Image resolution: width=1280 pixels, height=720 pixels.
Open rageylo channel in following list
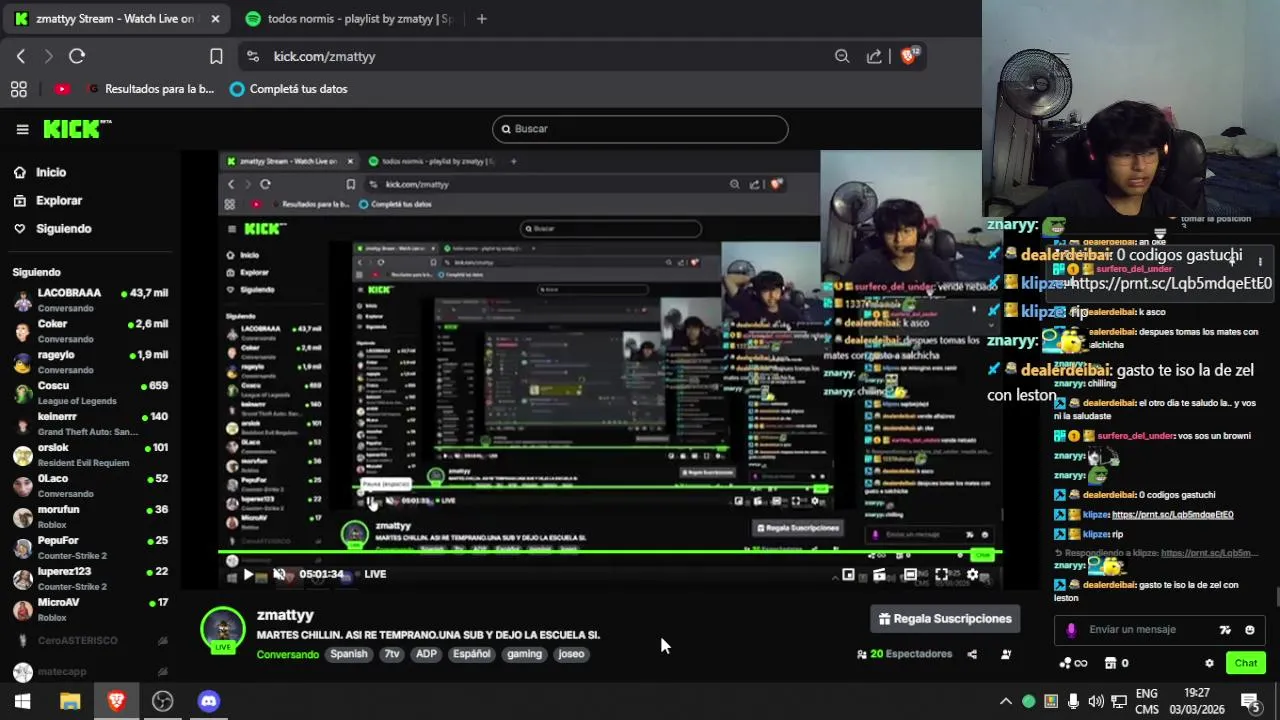(x=90, y=362)
